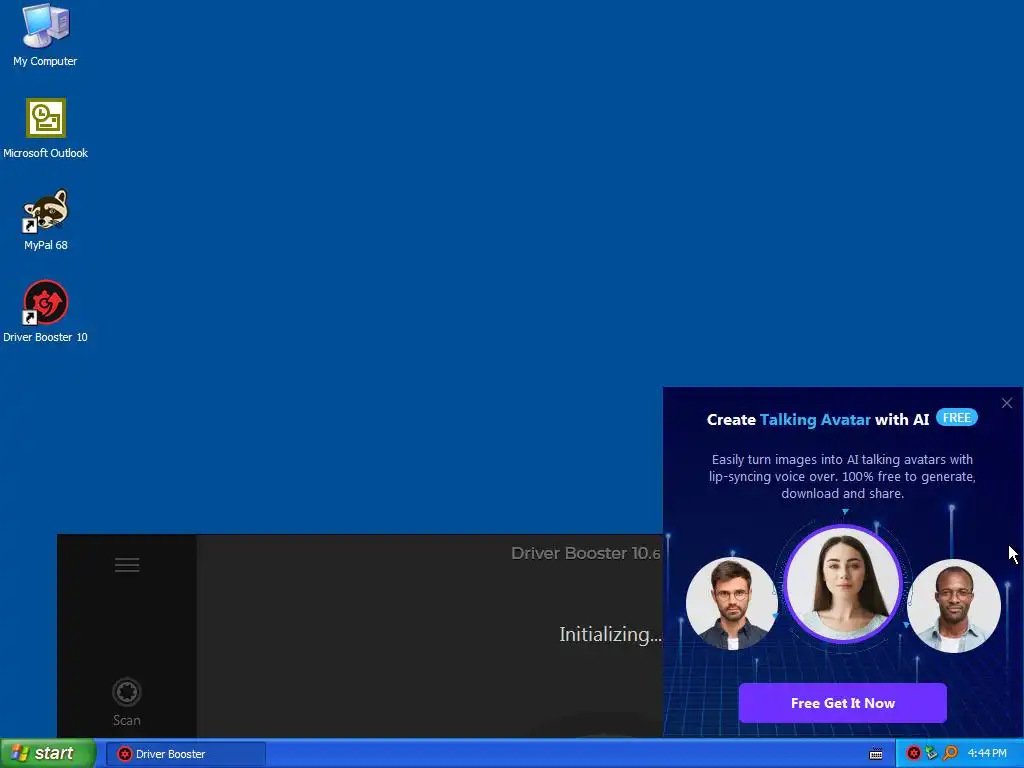
Task: Click the "Initializing..." status text
Action: 610,634
